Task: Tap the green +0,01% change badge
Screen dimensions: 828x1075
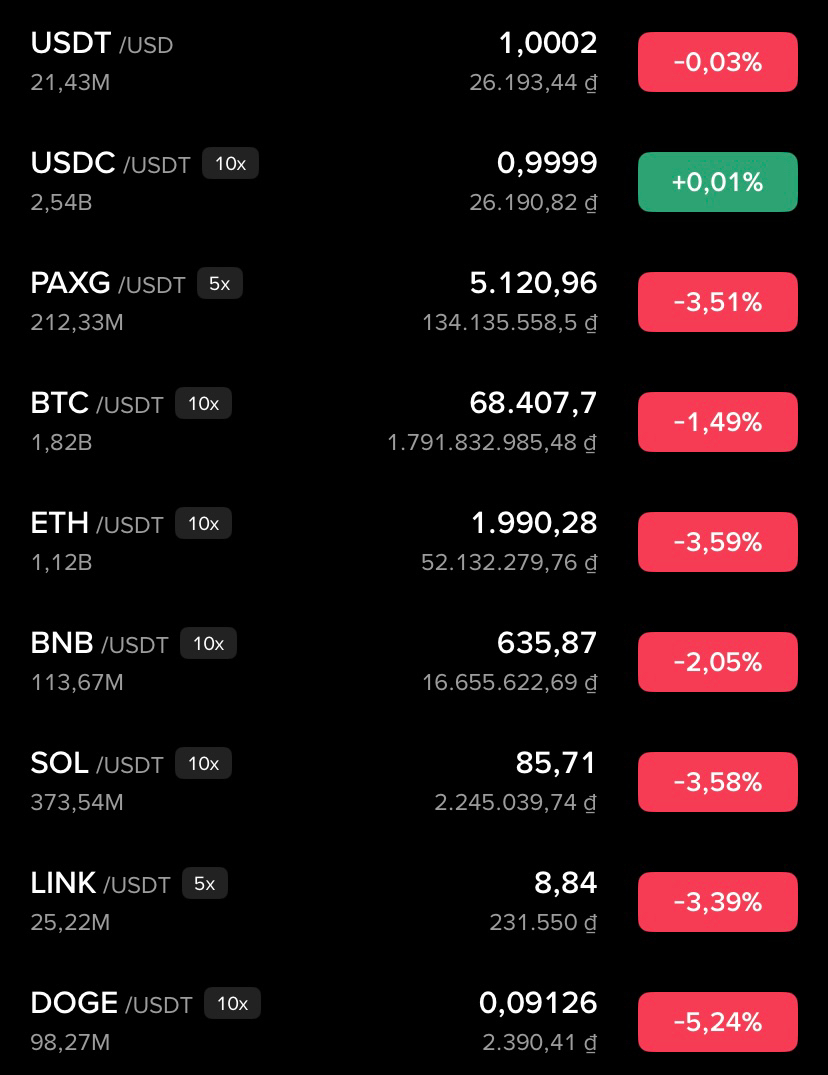Action: (x=718, y=182)
